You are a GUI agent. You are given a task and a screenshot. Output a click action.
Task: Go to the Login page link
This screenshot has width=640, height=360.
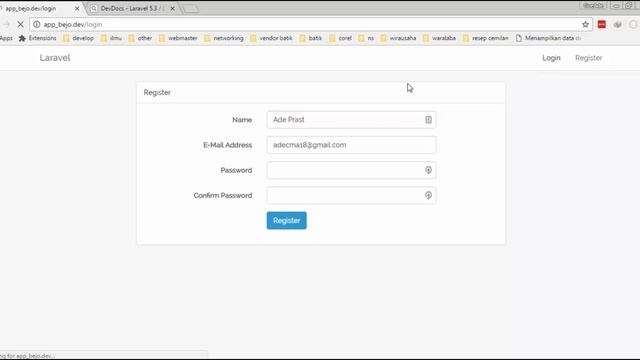(x=551, y=58)
